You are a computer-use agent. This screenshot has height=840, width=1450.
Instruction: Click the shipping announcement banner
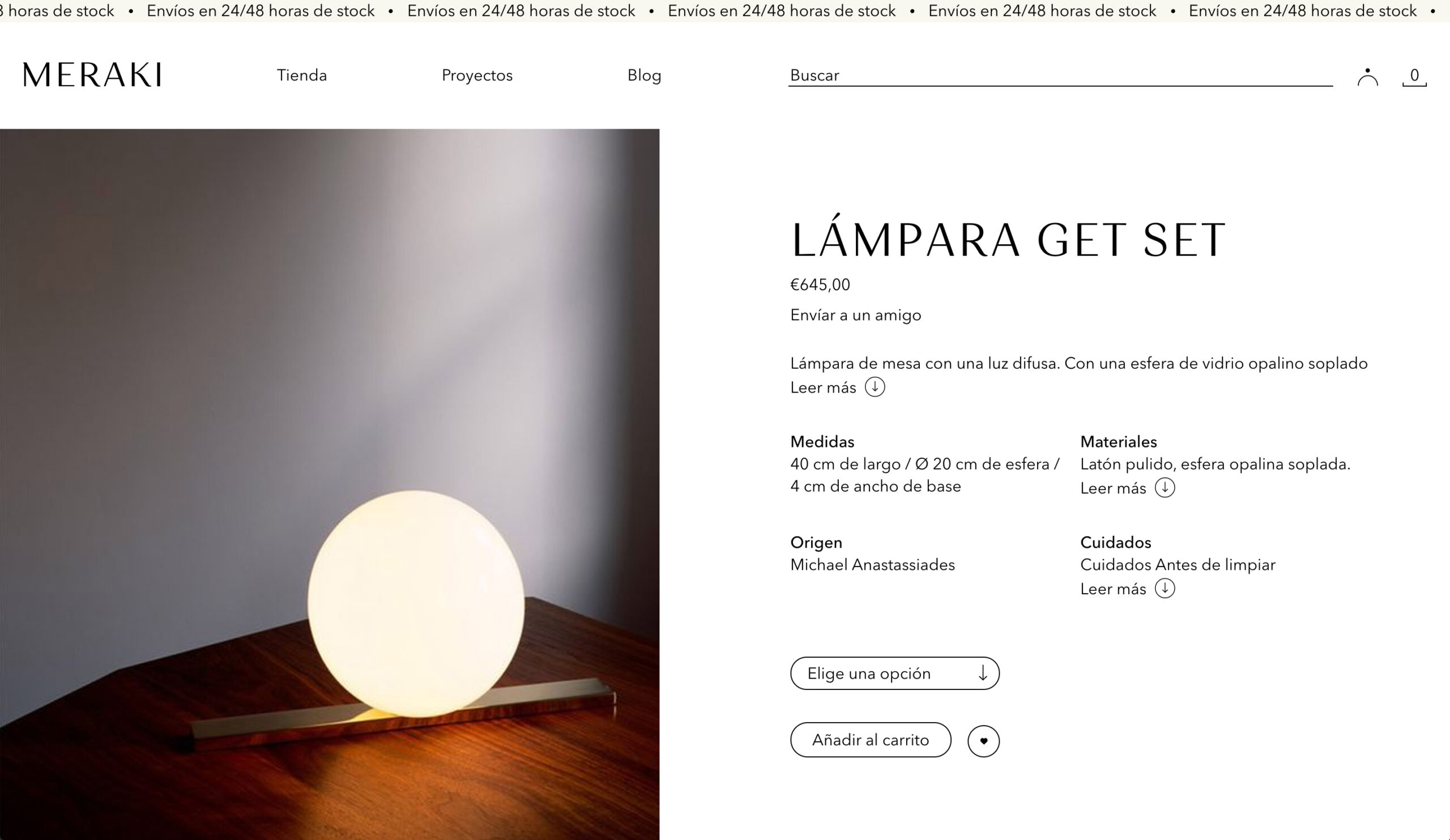[725, 11]
